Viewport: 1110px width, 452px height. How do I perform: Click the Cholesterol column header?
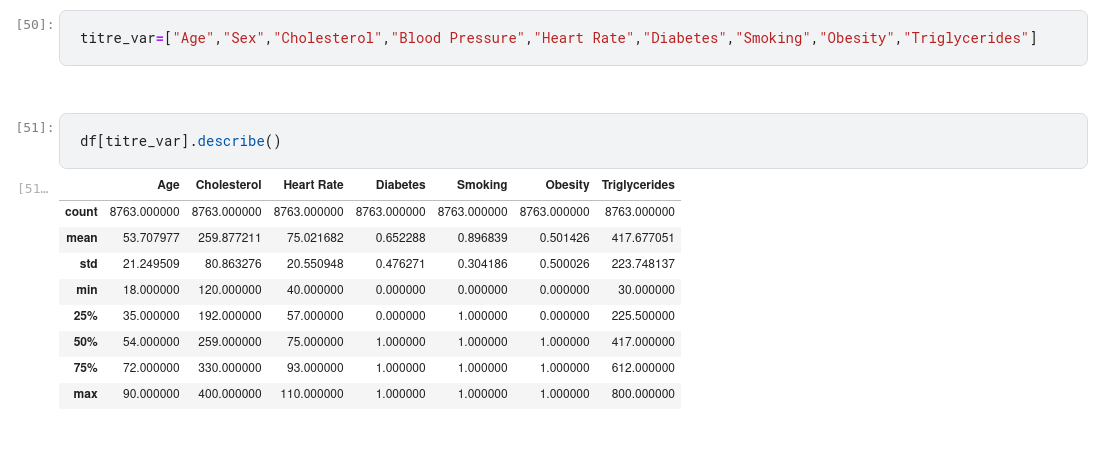tap(228, 185)
